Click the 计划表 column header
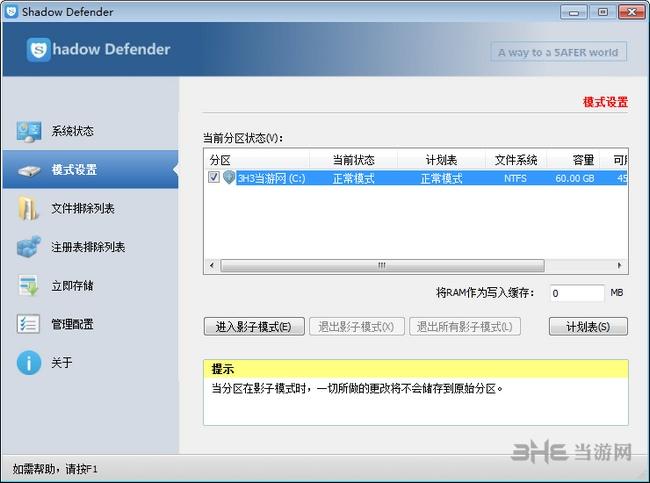Image resolution: width=650 pixels, height=483 pixels. point(441,160)
